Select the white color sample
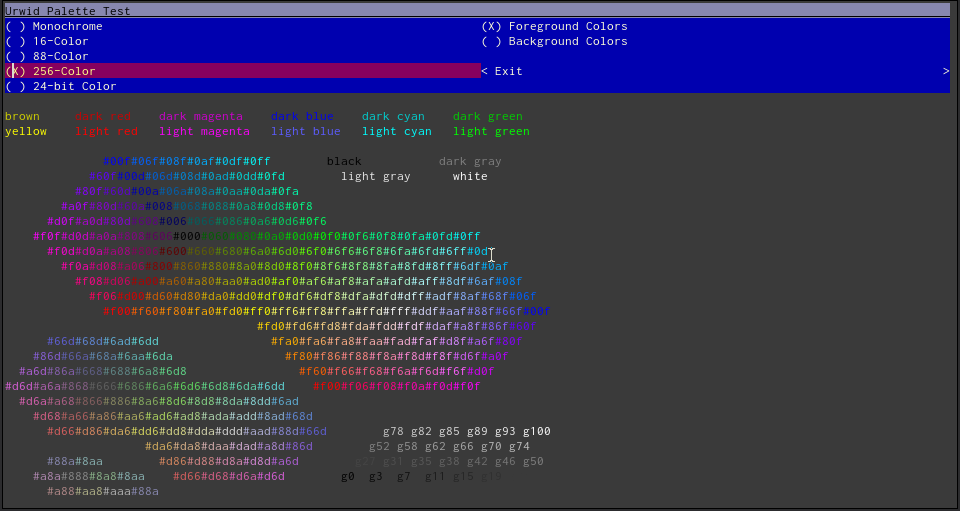960x511 pixels. (470, 176)
